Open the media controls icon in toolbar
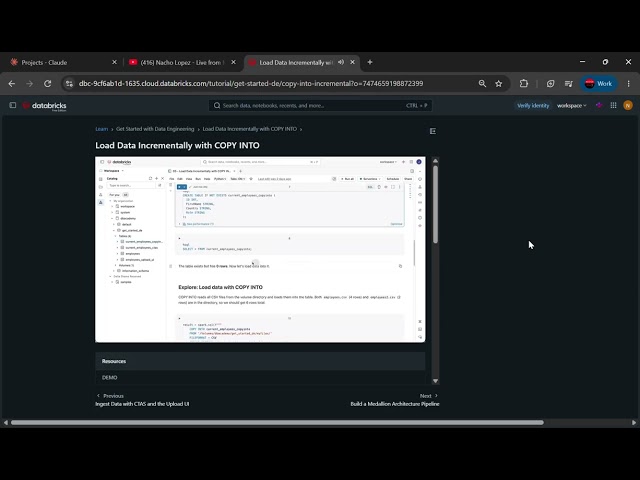The image size is (640, 480). [569, 84]
